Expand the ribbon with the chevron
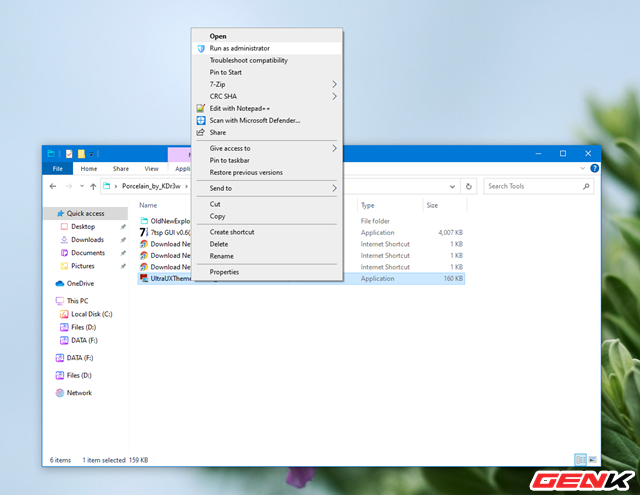 tap(583, 168)
